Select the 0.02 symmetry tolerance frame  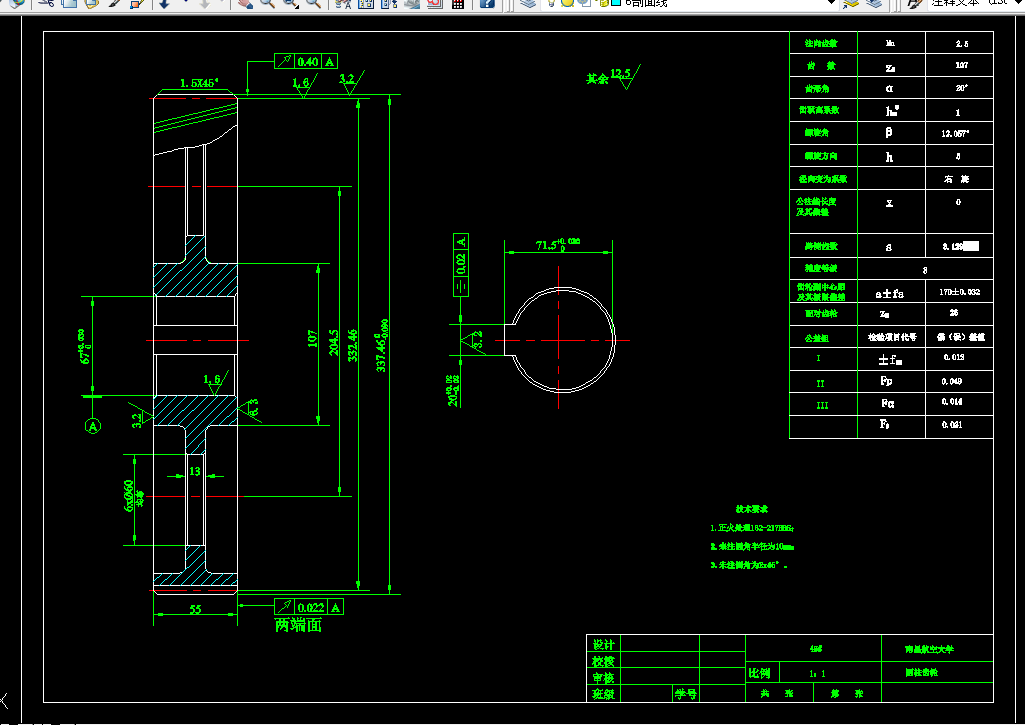(461, 265)
